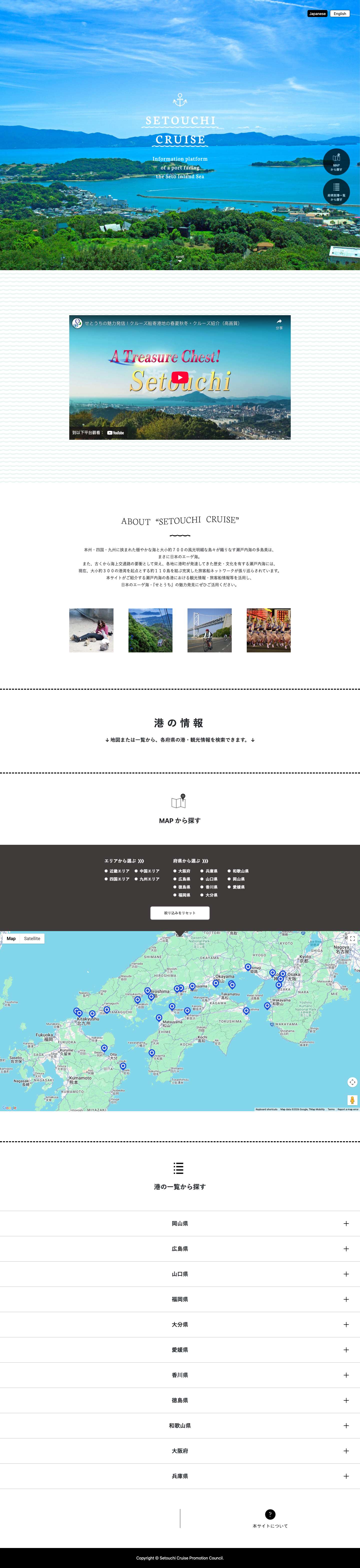Viewport: 360px width, 1568px height.
Task: Open the video title link
Action: [x=162, y=323]
